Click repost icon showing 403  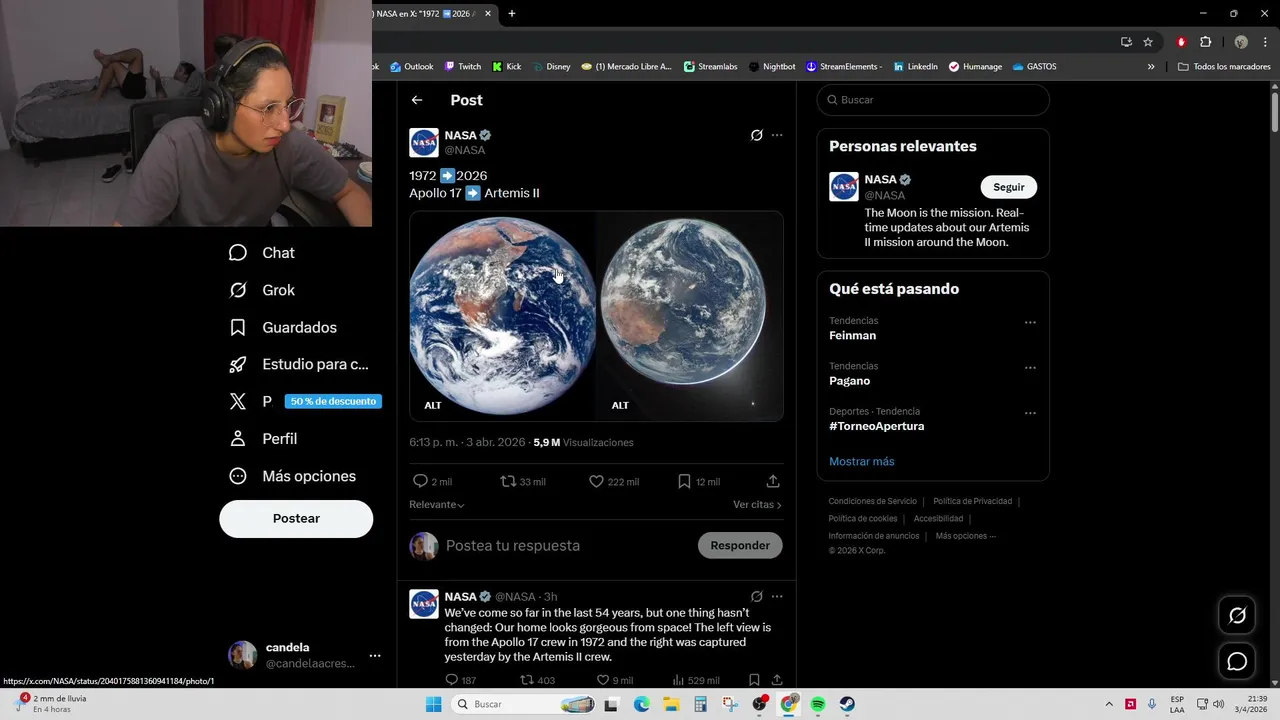coord(527,680)
